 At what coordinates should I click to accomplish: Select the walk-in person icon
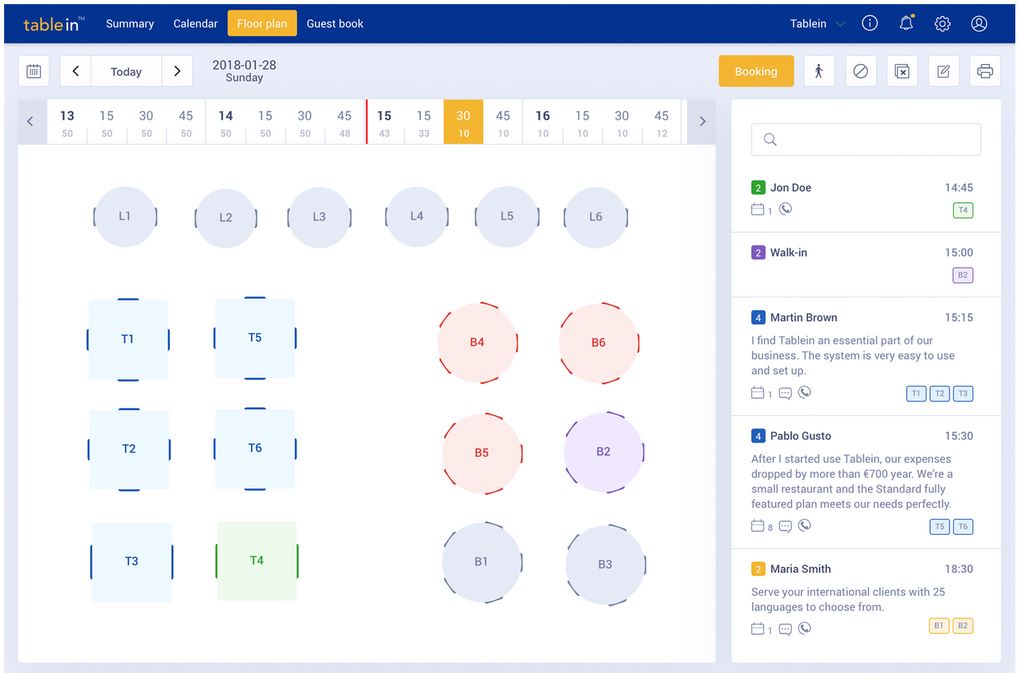(820, 71)
